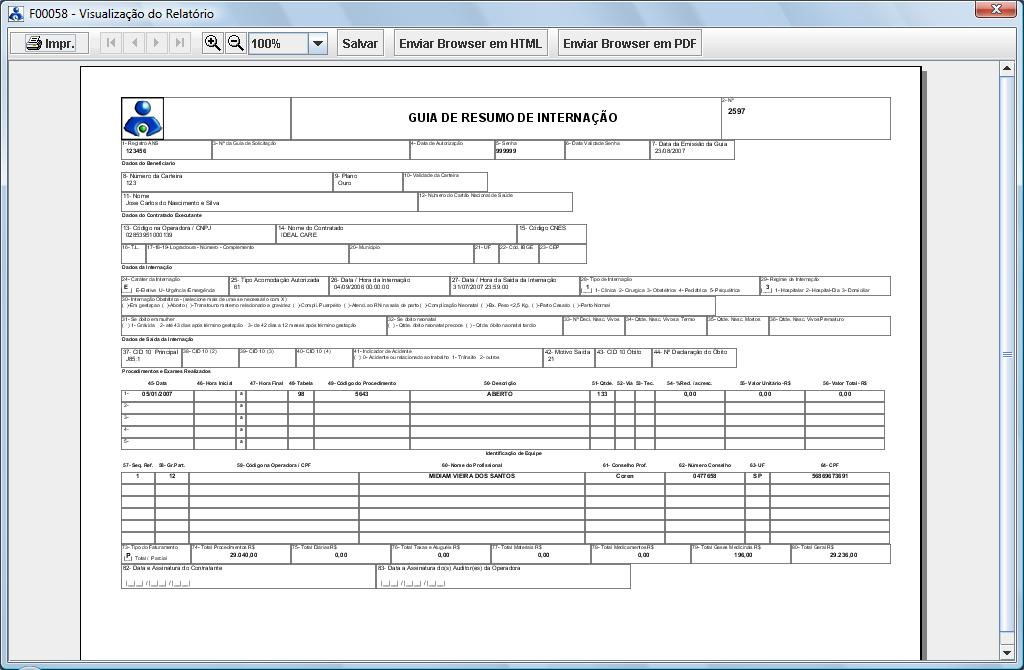Click the F00058 window icon in the title bar
The width and height of the screenshot is (1024, 670).
(16, 13)
